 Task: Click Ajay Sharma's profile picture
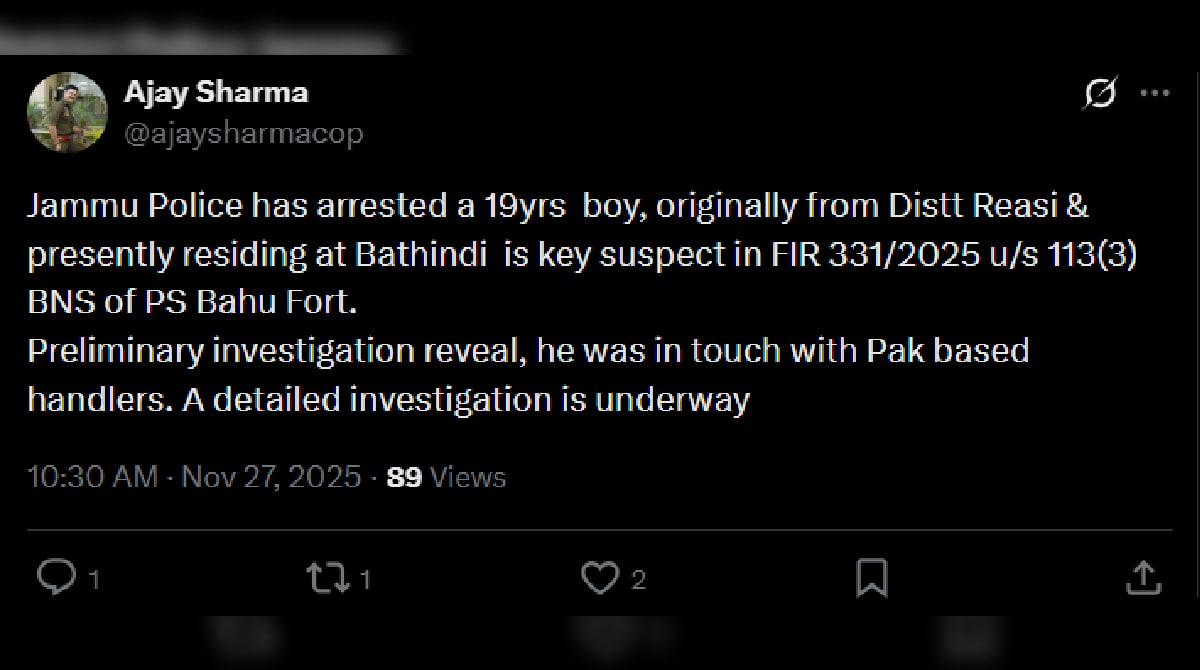click(x=68, y=110)
